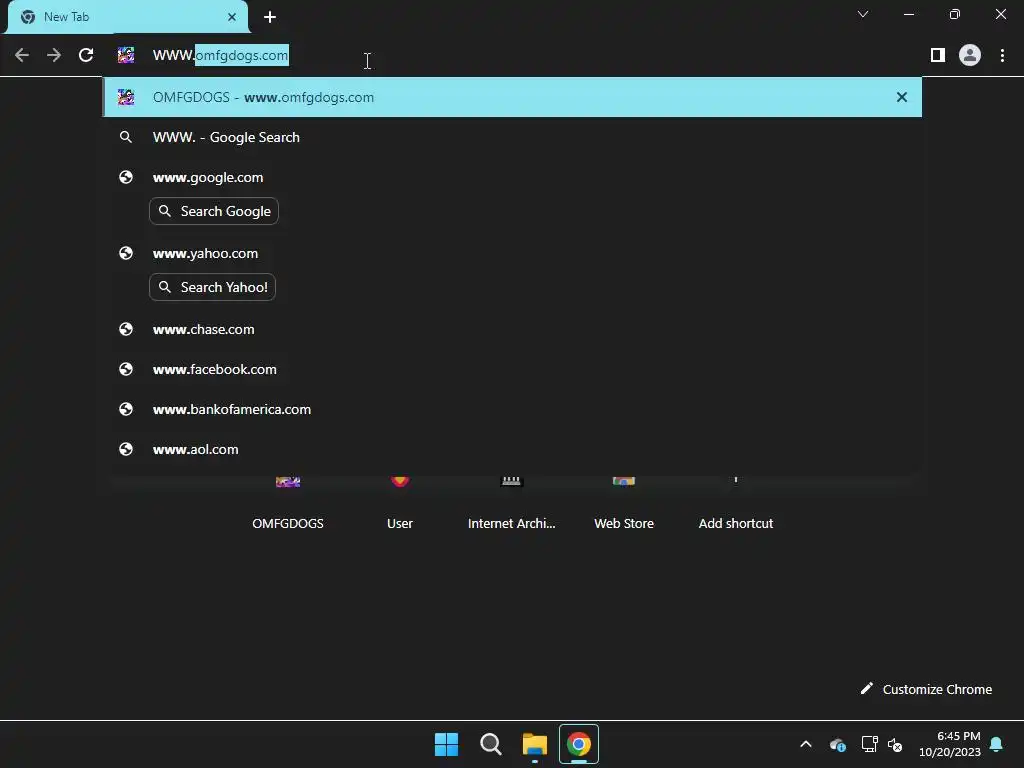Go forward using the forward arrow
The width and height of the screenshot is (1024, 768).
click(54, 56)
